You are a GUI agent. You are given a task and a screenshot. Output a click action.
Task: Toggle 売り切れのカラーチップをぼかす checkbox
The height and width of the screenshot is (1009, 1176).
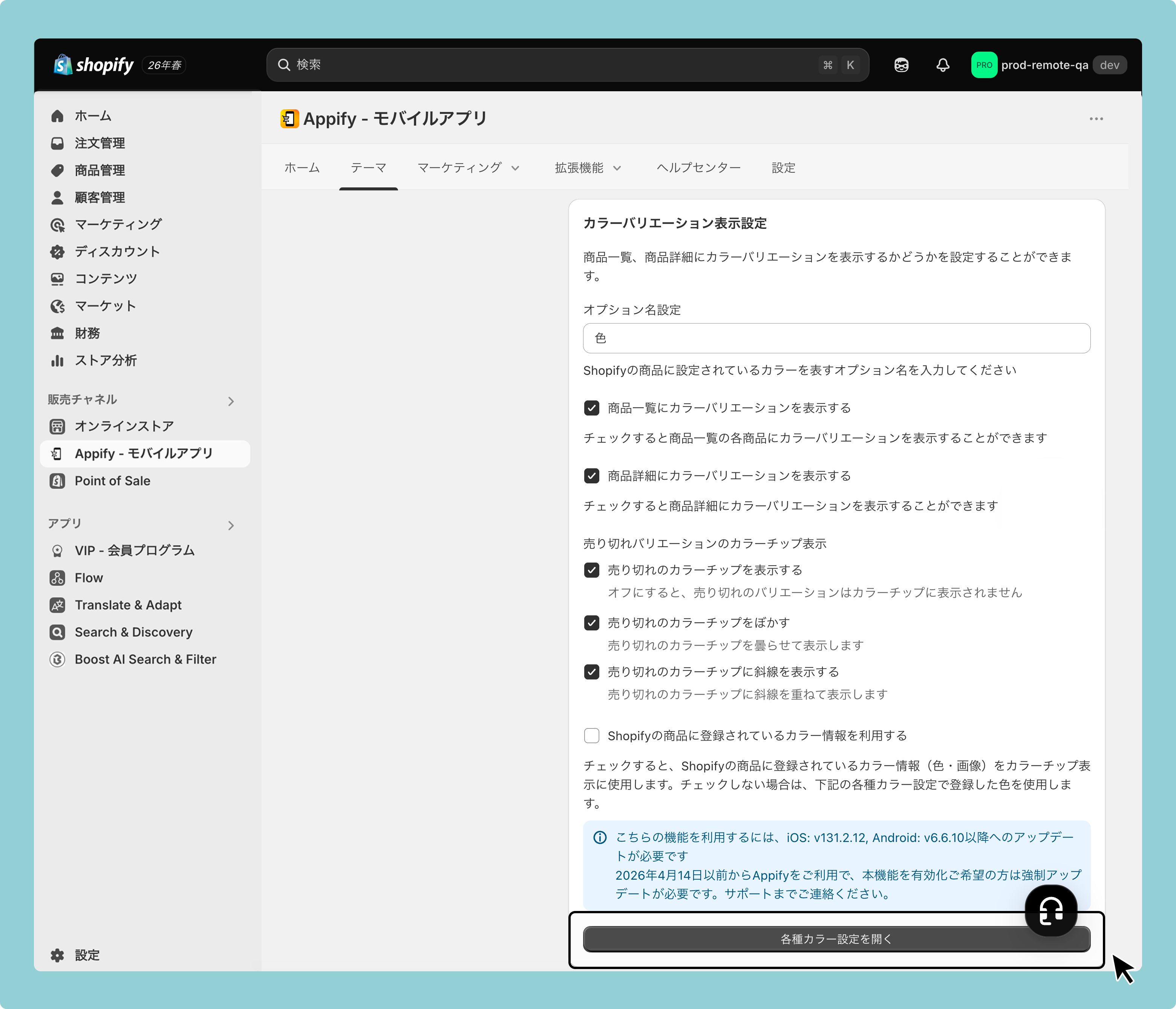[591, 623]
